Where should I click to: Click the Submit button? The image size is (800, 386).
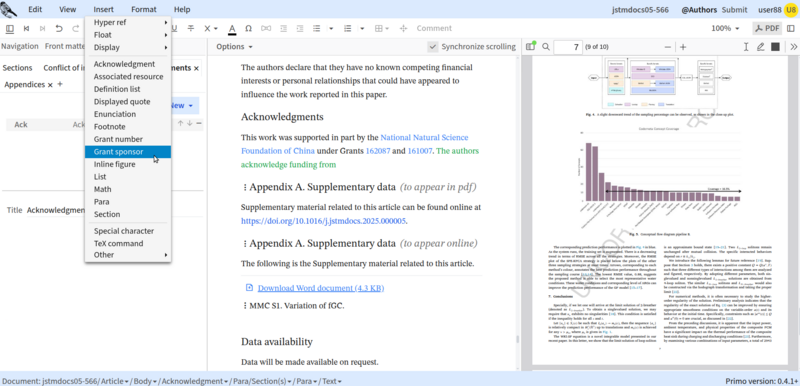tap(734, 9)
